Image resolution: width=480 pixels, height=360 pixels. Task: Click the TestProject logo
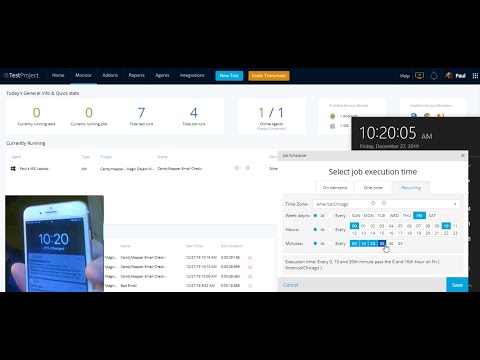tap(22, 76)
